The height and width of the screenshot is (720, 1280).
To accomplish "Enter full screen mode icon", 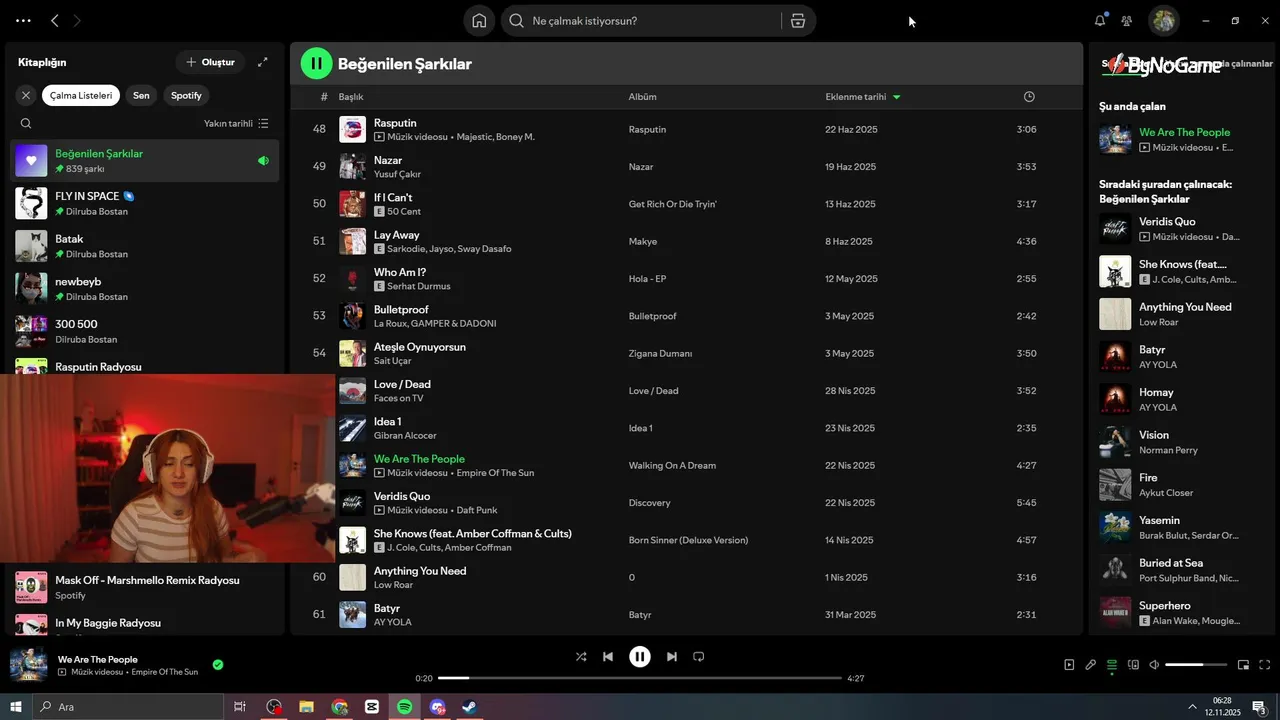I will coord(1265,665).
